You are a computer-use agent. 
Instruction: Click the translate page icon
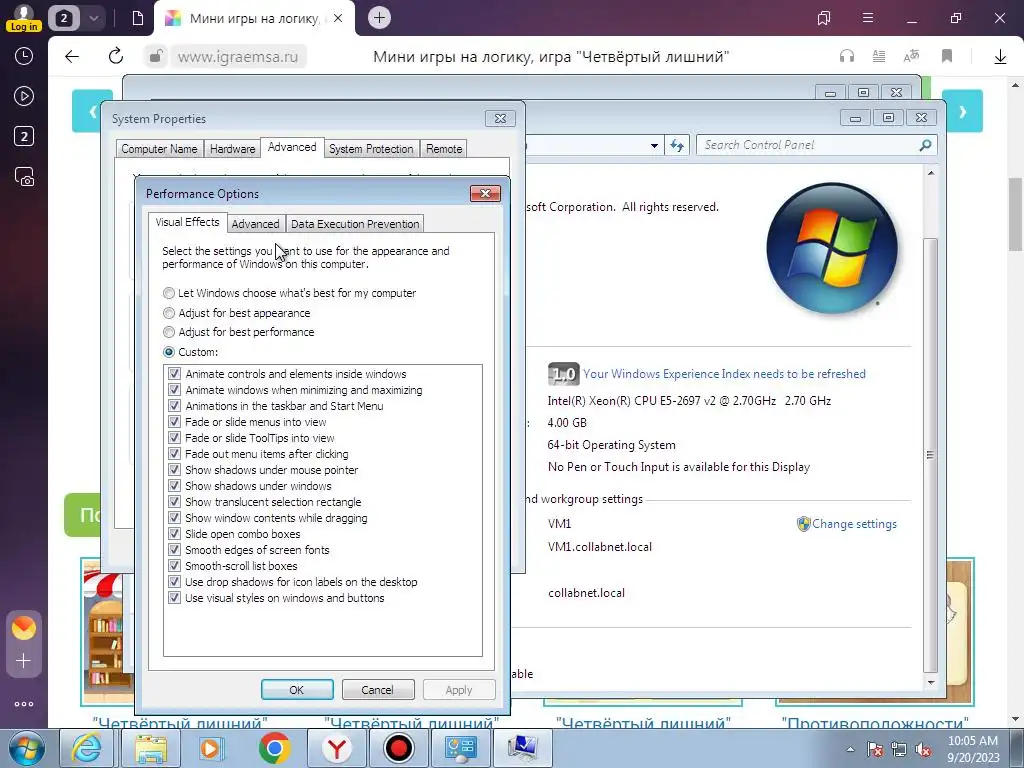pyautogui.click(x=912, y=56)
